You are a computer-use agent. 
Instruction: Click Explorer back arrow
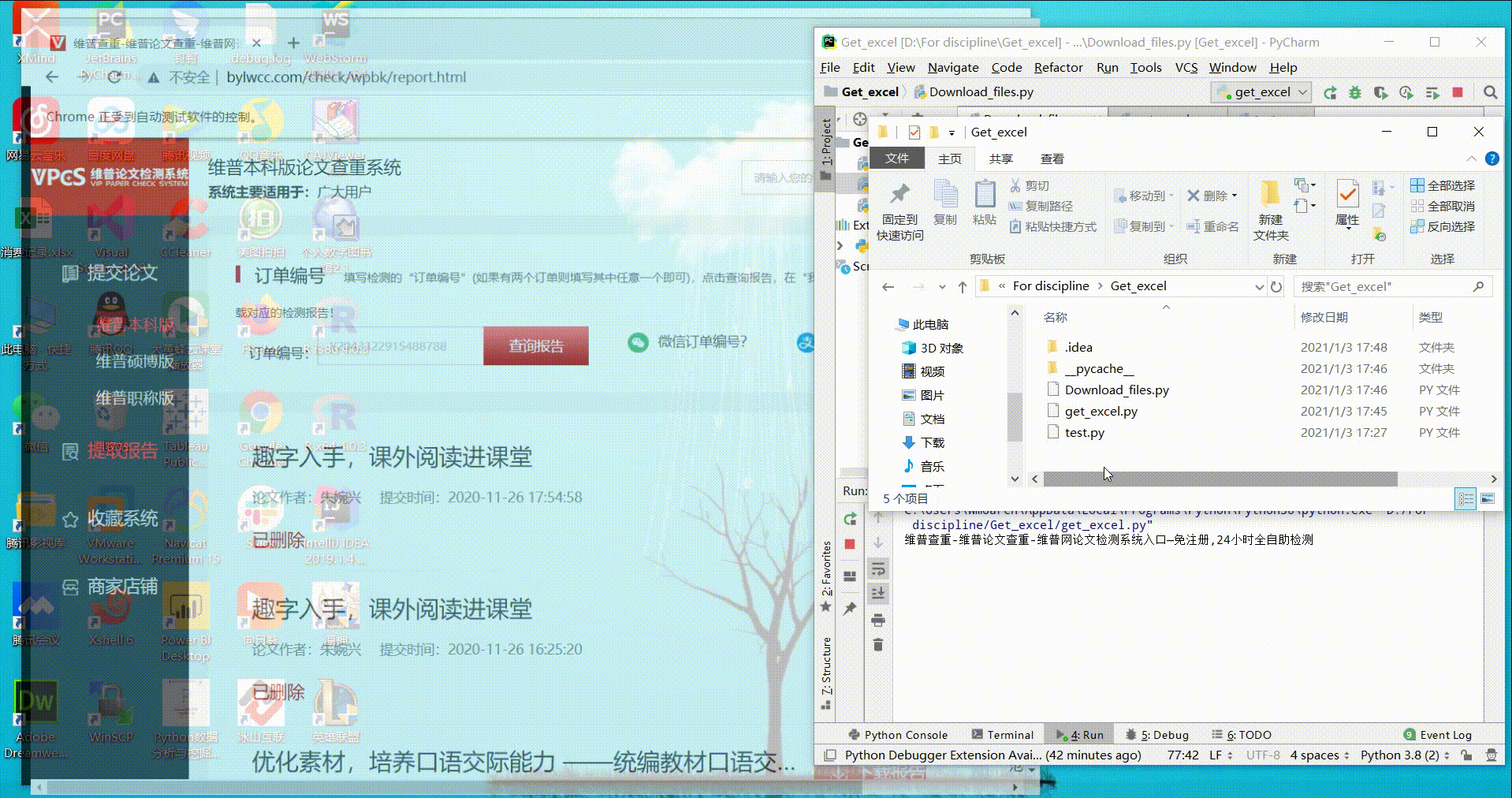tap(888, 287)
